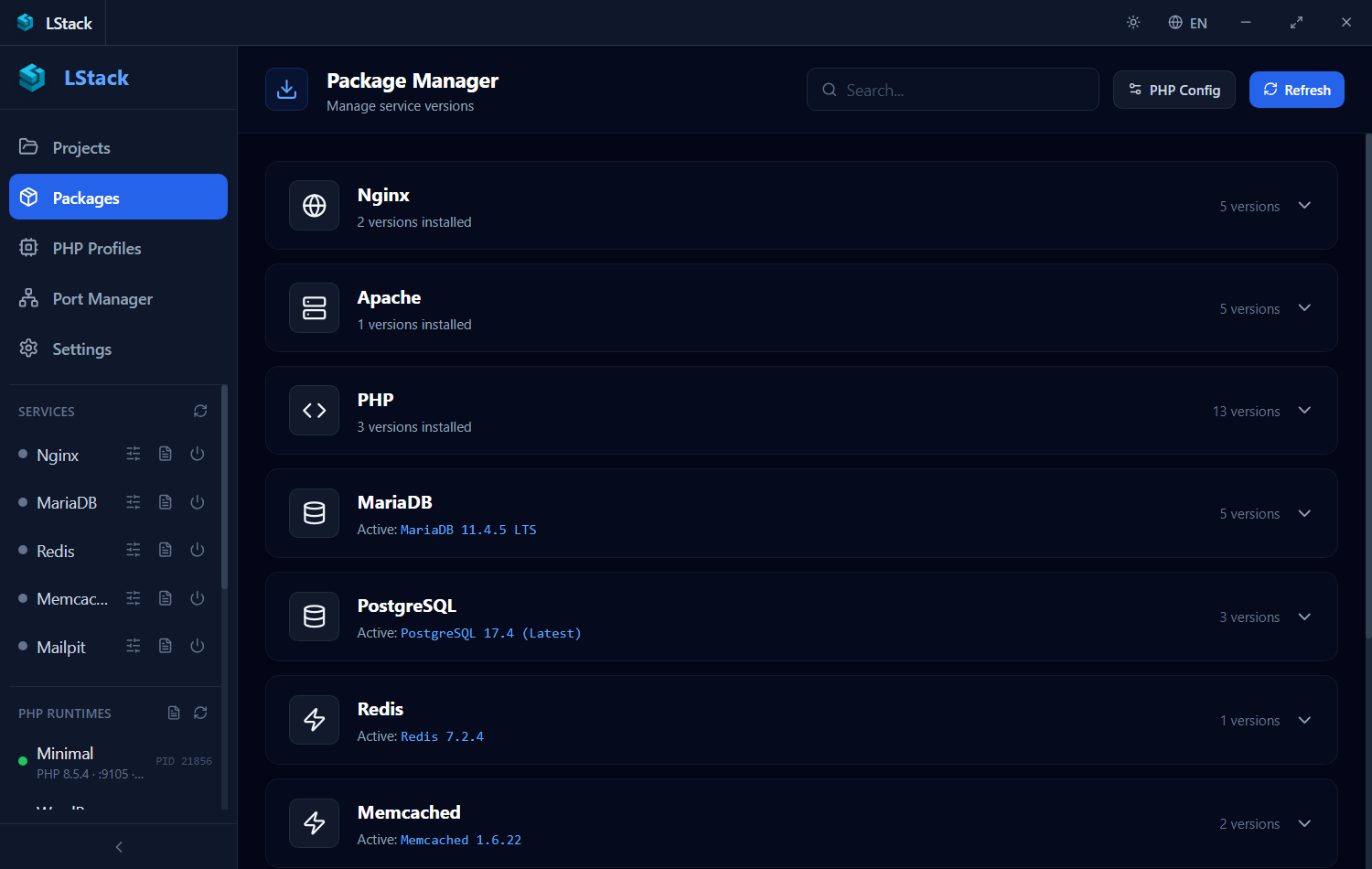Click the Package Manager download icon
Screen dimensions: 1372x869
286,89
